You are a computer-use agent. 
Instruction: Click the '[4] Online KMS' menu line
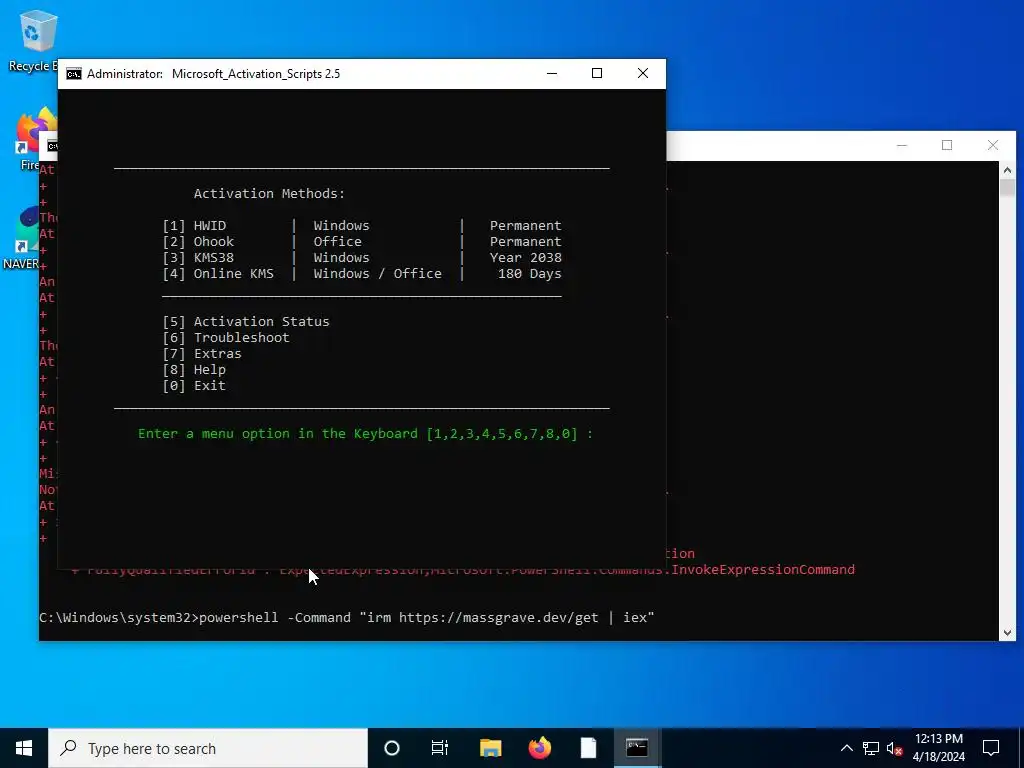(362, 274)
